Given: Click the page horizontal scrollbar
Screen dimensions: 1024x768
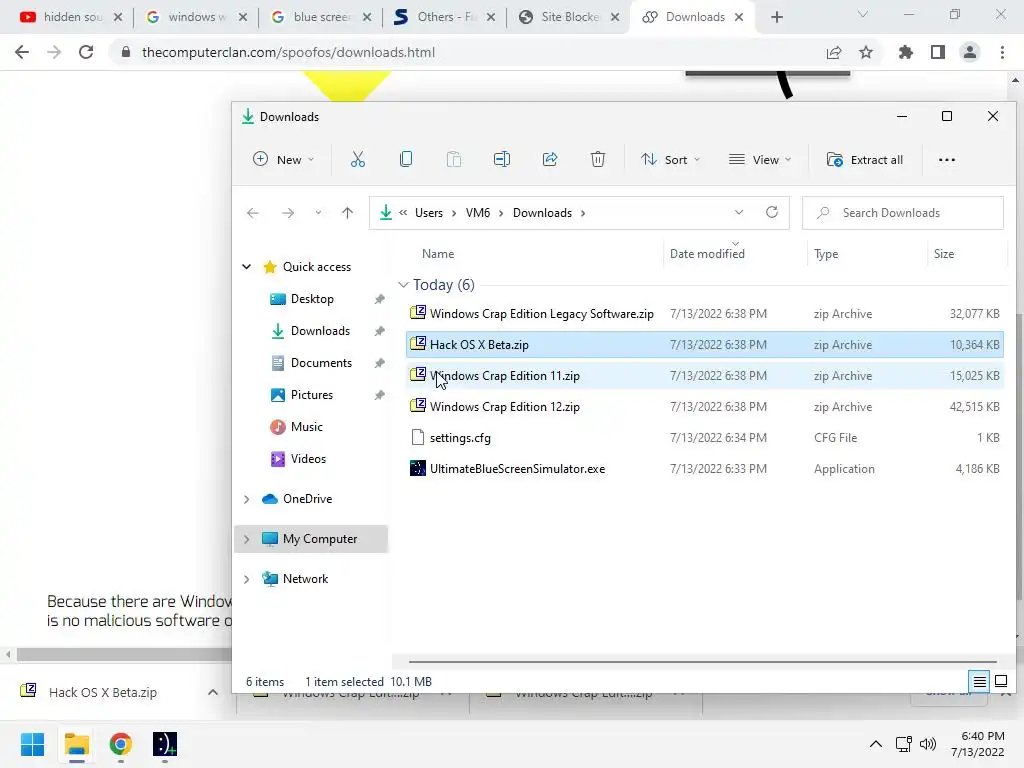Looking at the screenshot, I should (x=124, y=654).
